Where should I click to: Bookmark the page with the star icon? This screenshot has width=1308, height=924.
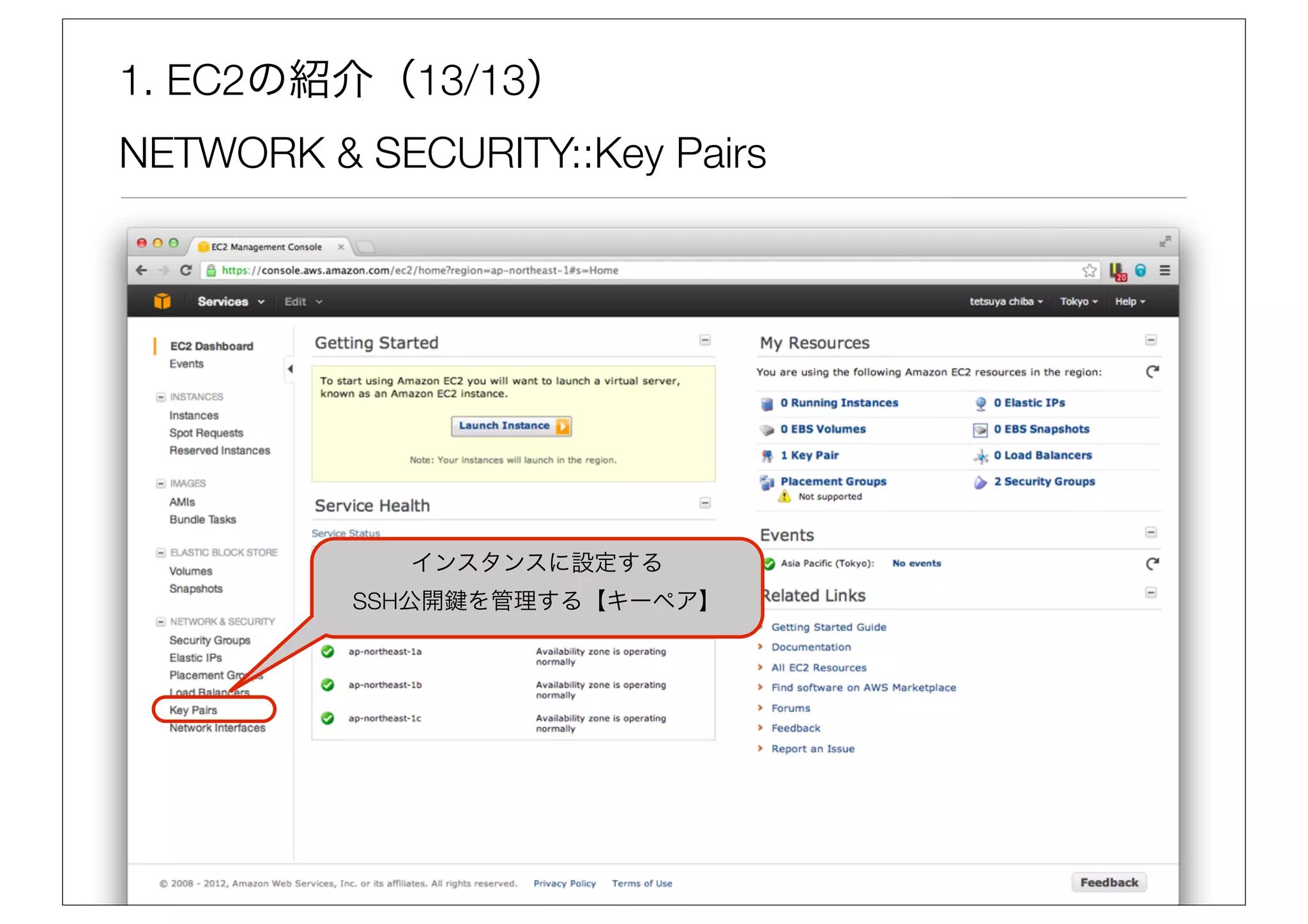point(1090,271)
